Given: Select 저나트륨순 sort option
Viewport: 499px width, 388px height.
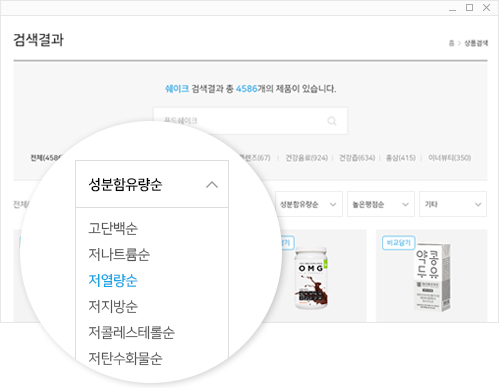Looking at the screenshot, I should coord(119,254).
